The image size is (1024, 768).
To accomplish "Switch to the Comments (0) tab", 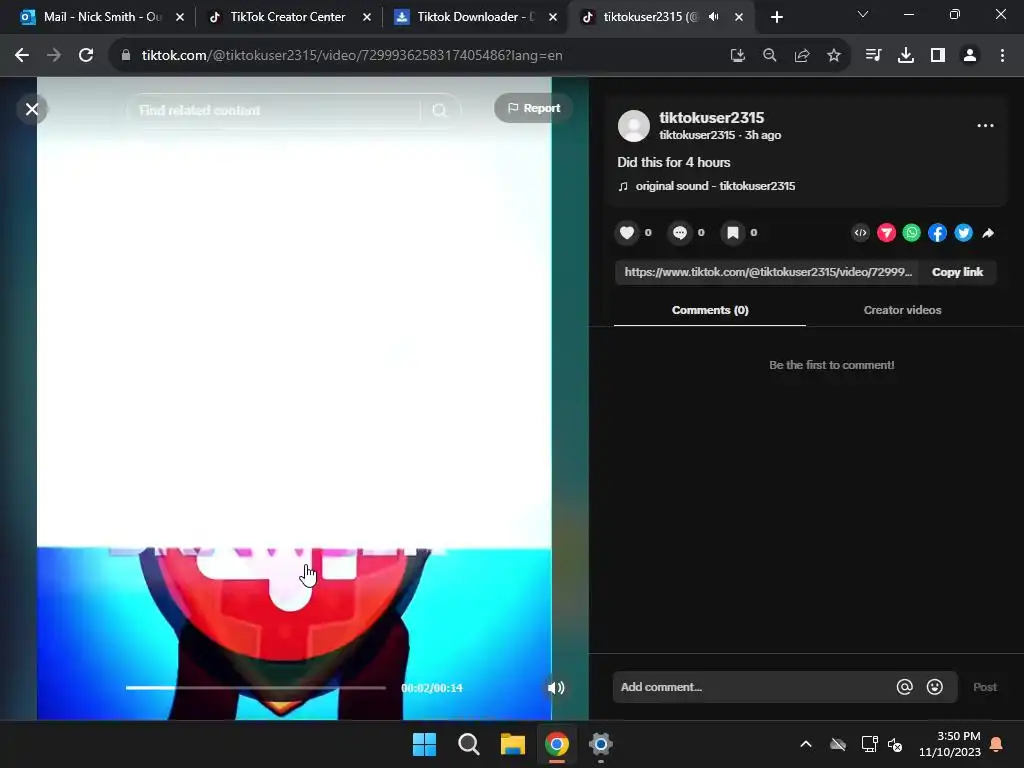I will [710, 310].
